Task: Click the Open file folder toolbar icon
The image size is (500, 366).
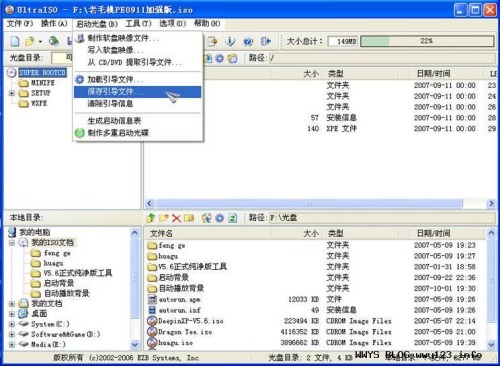Action: (x=30, y=41)
